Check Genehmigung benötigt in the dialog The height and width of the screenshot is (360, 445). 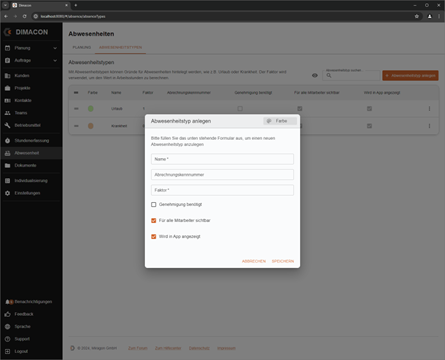click(154, 204)
